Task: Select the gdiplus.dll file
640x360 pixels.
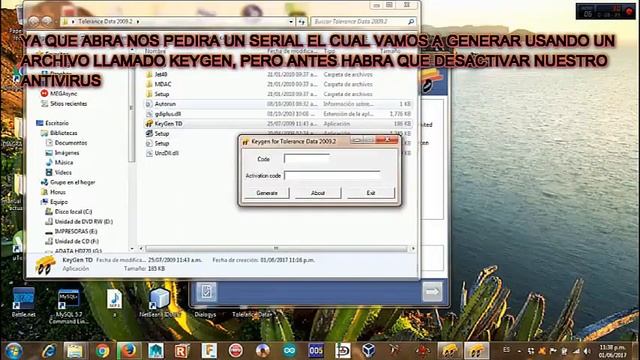Action: 167,114
